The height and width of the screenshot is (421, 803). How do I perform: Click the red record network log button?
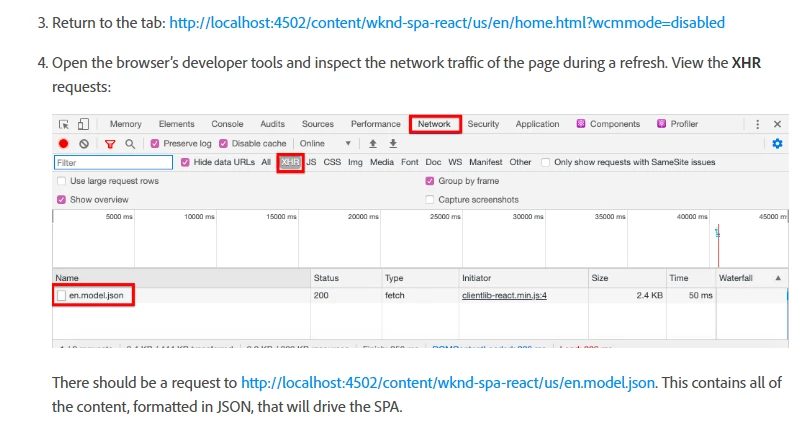pos(64,144)
